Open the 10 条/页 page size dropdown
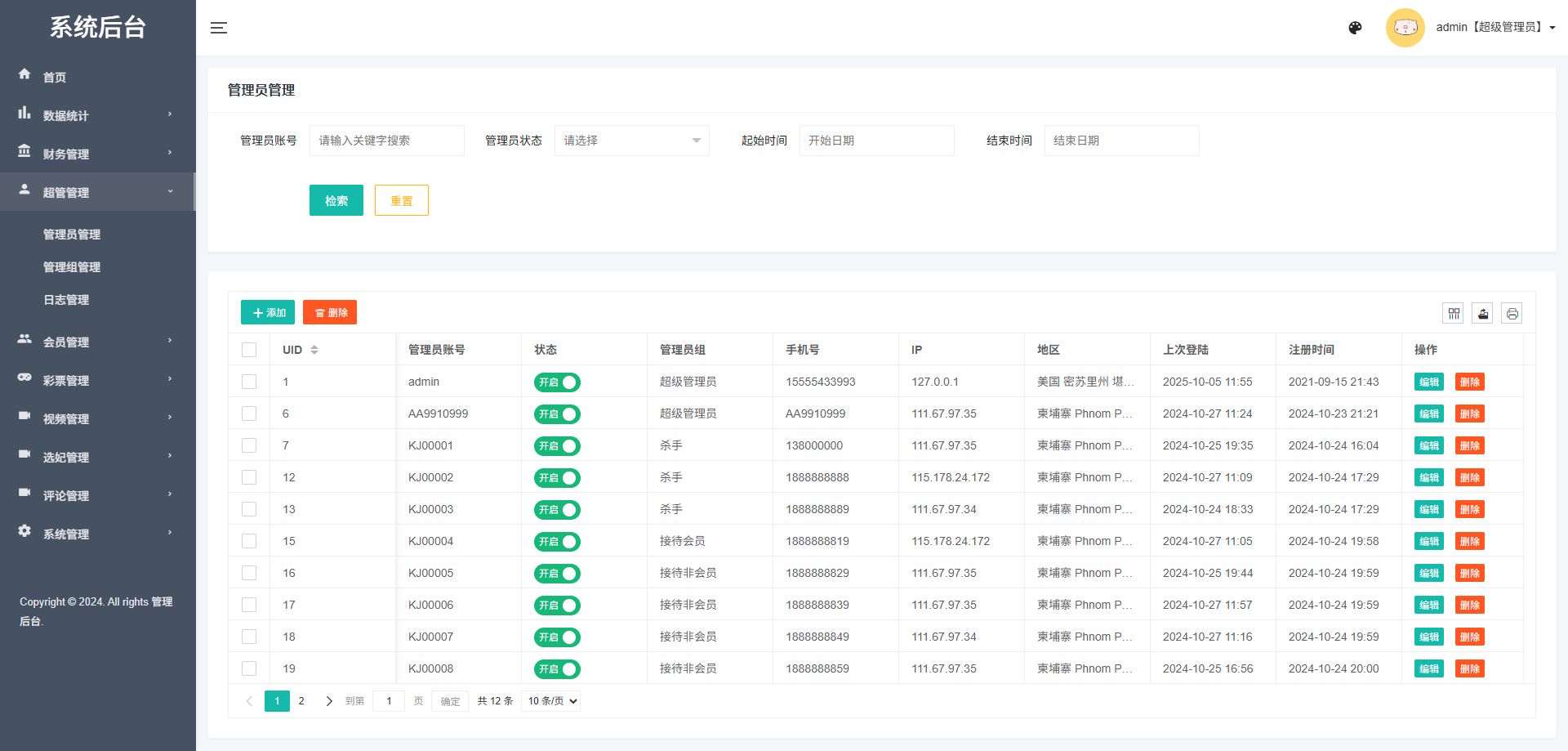 pos(552,701)
